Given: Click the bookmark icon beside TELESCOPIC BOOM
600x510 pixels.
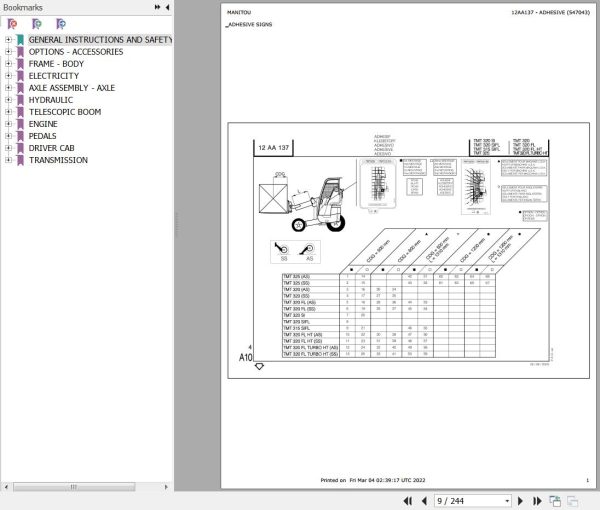Looking at the screenshot, I should tap(20, 112).
